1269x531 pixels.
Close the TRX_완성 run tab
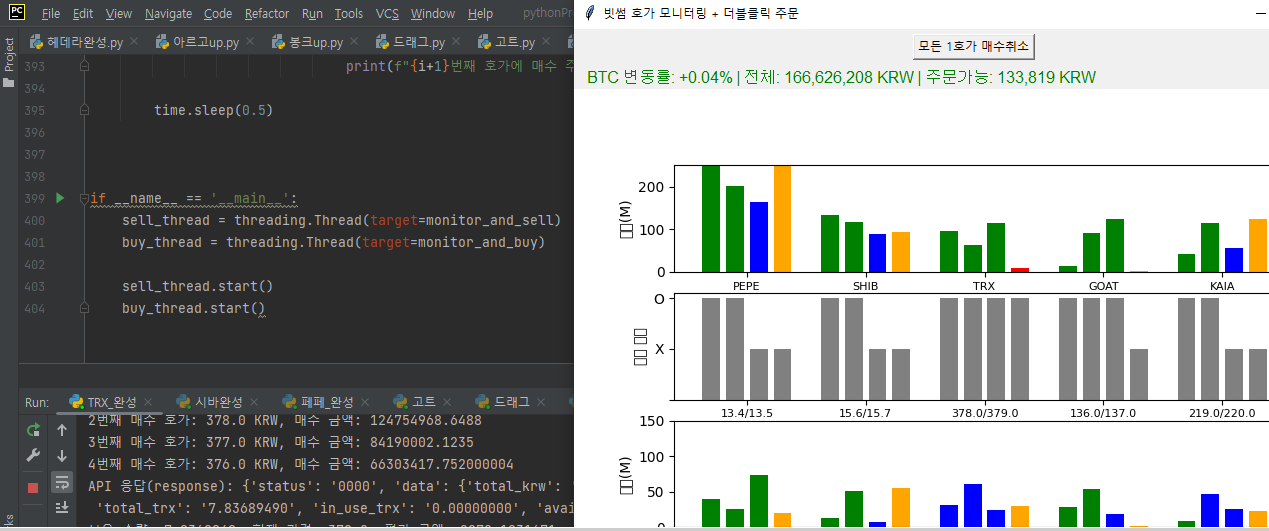pyautogui.click(x=149, y=402)
